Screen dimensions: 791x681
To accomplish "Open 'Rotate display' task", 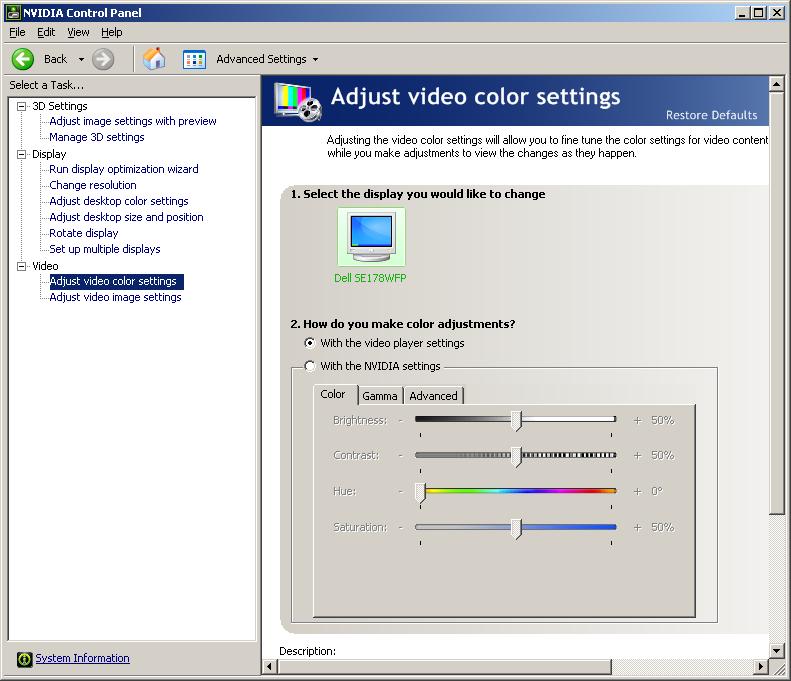I will [84, 233].
